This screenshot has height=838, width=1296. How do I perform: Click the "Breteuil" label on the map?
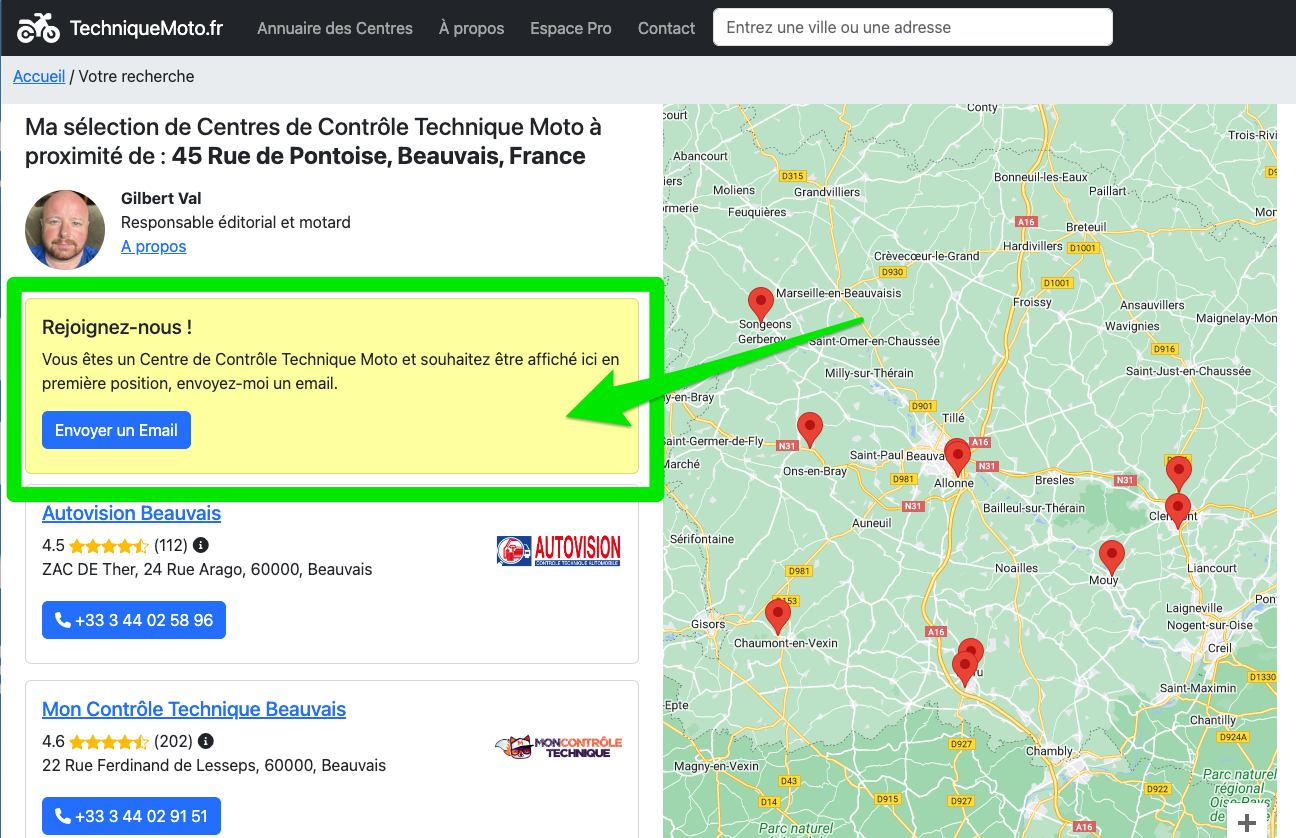[x=1086, y=227]
